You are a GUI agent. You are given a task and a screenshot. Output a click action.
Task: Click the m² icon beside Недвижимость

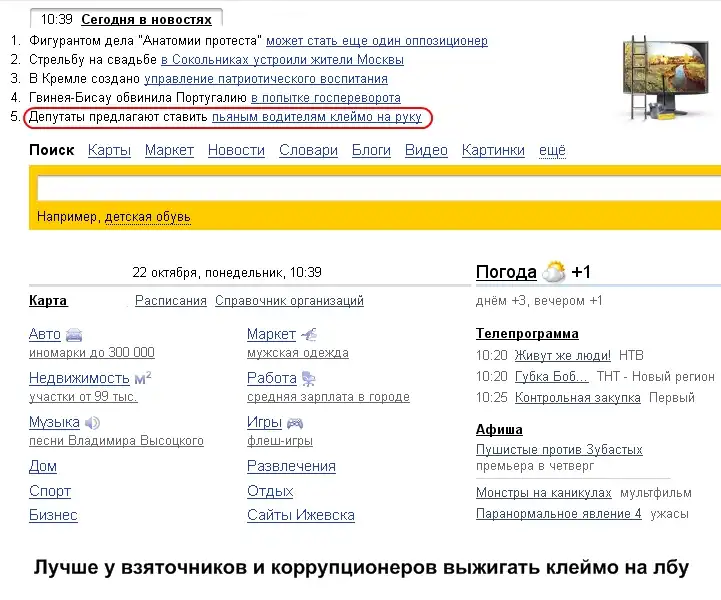click(x=142, y=378)
